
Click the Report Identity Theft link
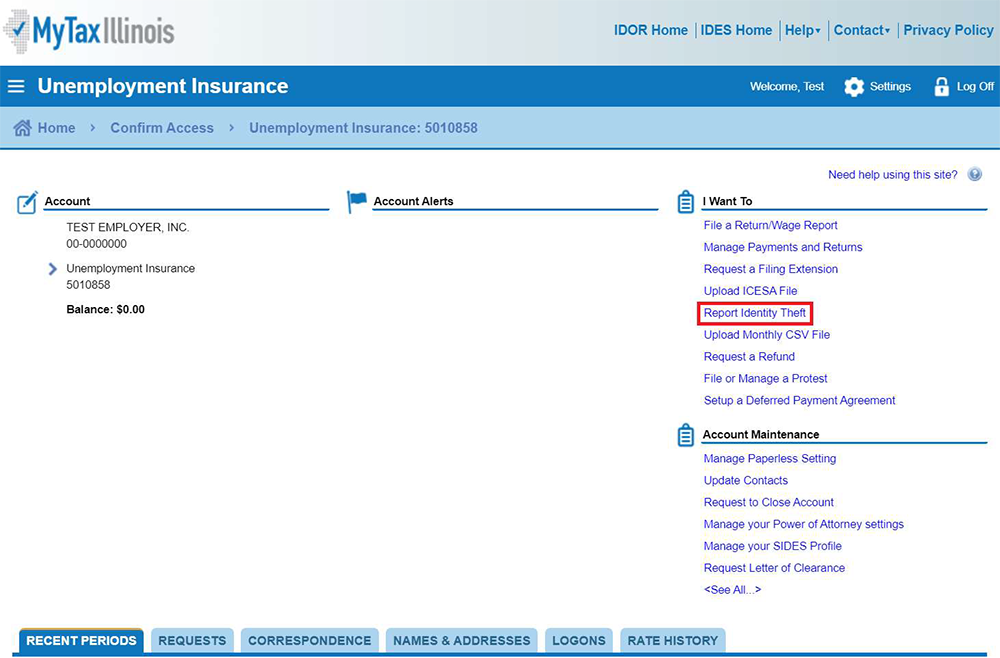[x=754, y=313]
